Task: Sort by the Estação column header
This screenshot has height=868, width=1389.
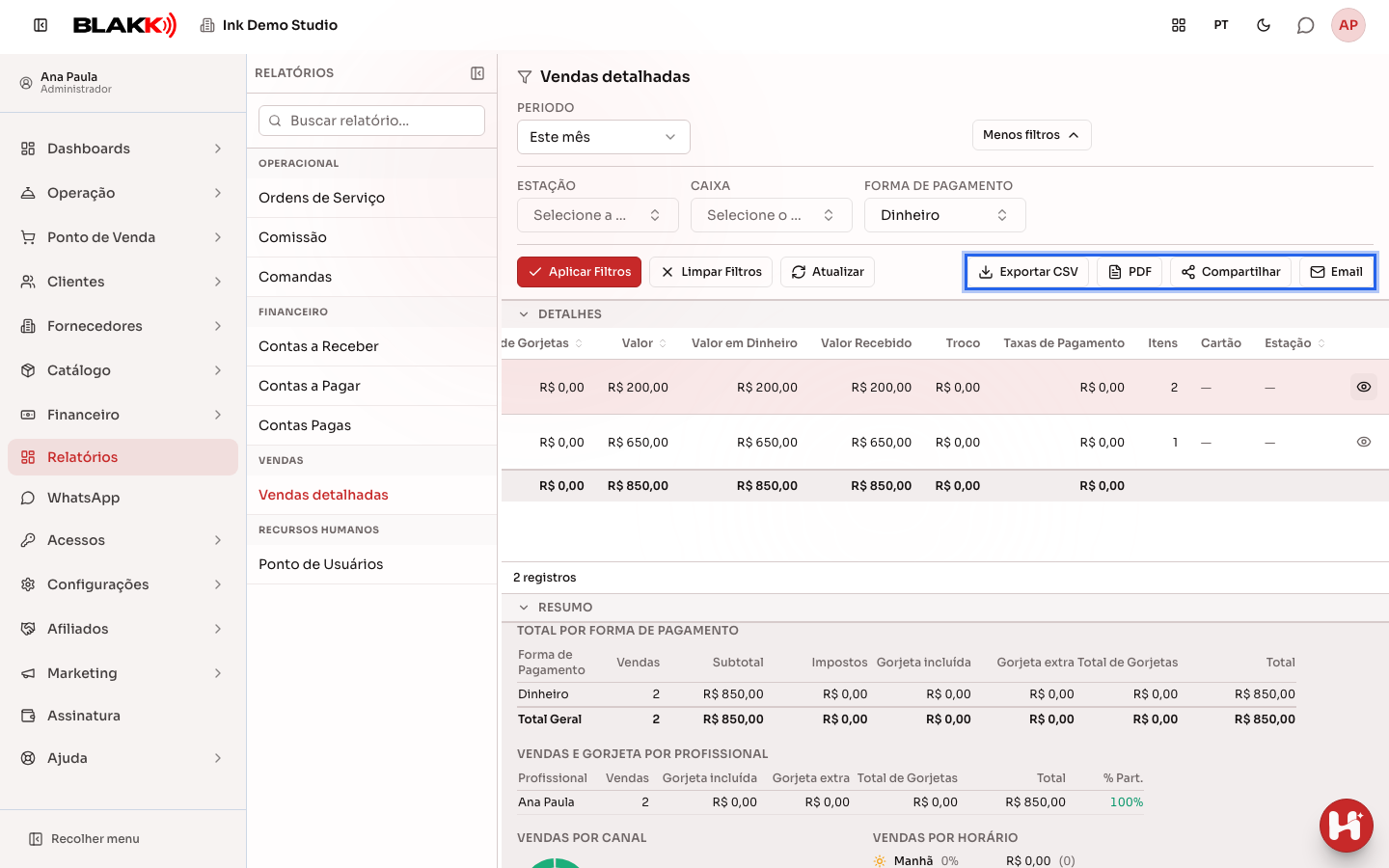Action: point(1295,343)
